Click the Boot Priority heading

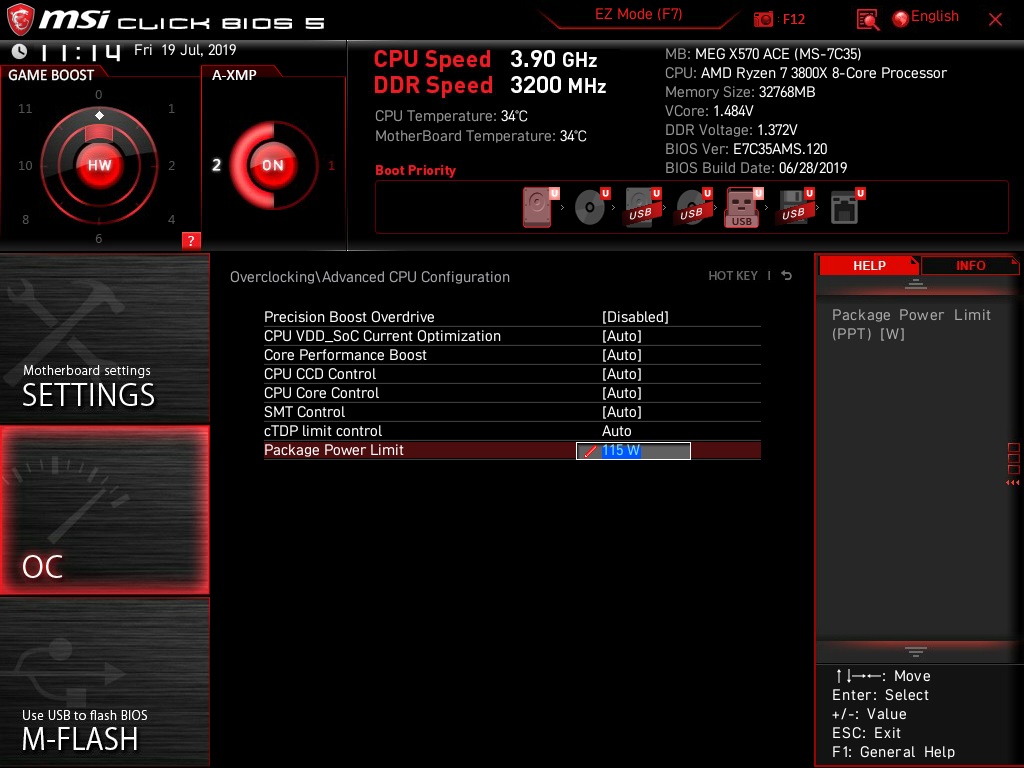pyautogui.click(x=415, y=170)
